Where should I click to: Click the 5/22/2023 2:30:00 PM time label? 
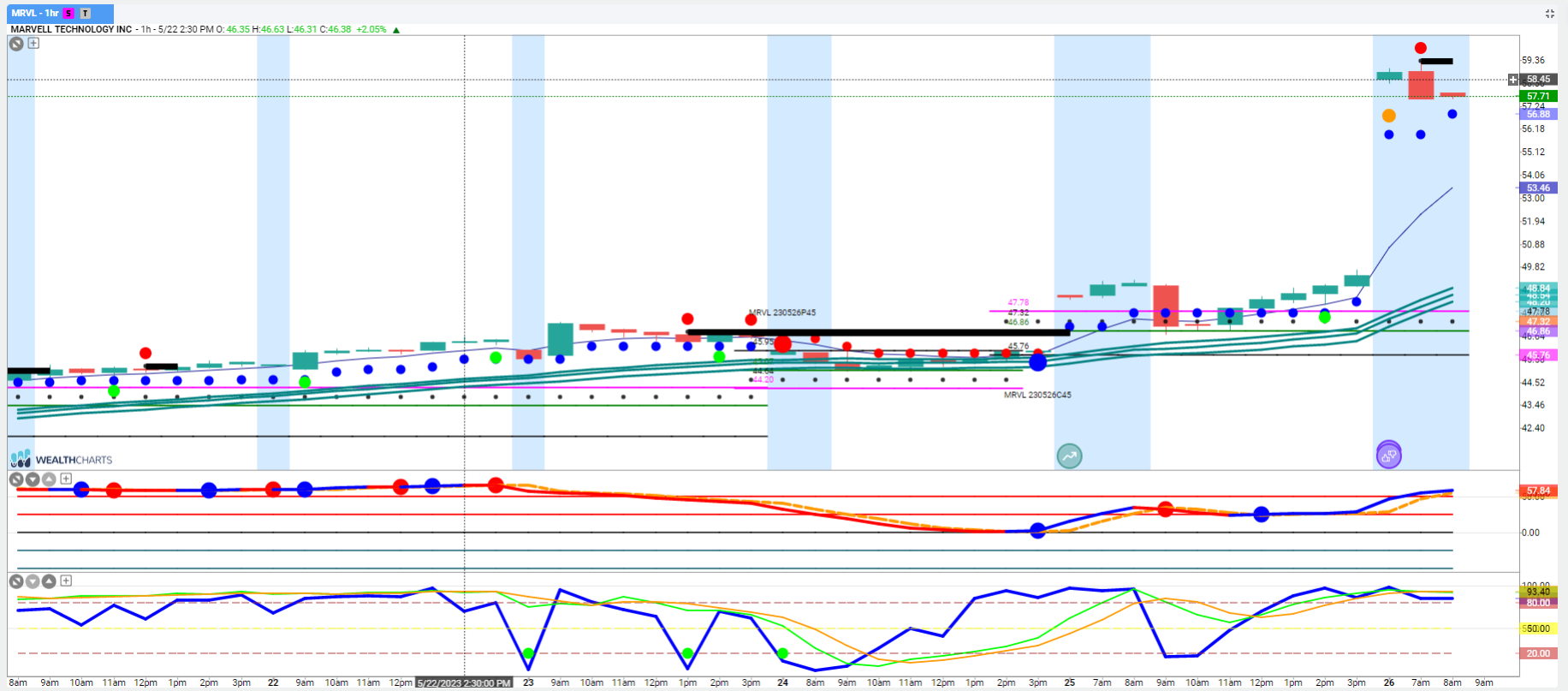pyautogui.click(x=464, y=683)
